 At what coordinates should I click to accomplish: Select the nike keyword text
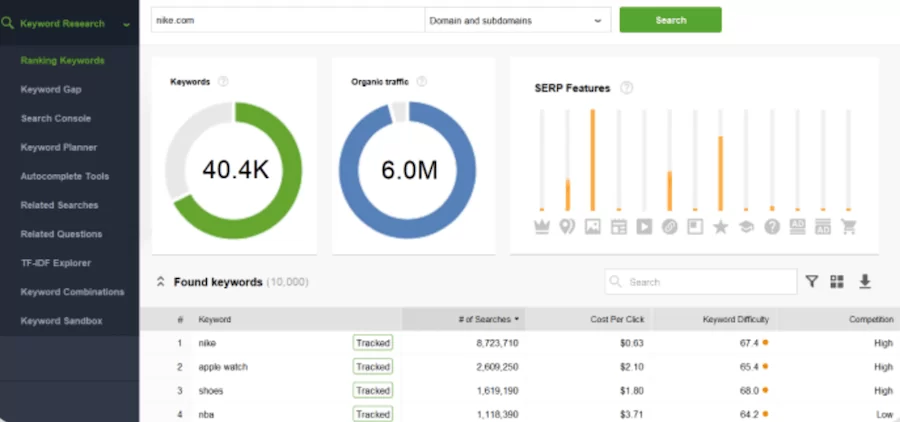(x=207, y=343)
